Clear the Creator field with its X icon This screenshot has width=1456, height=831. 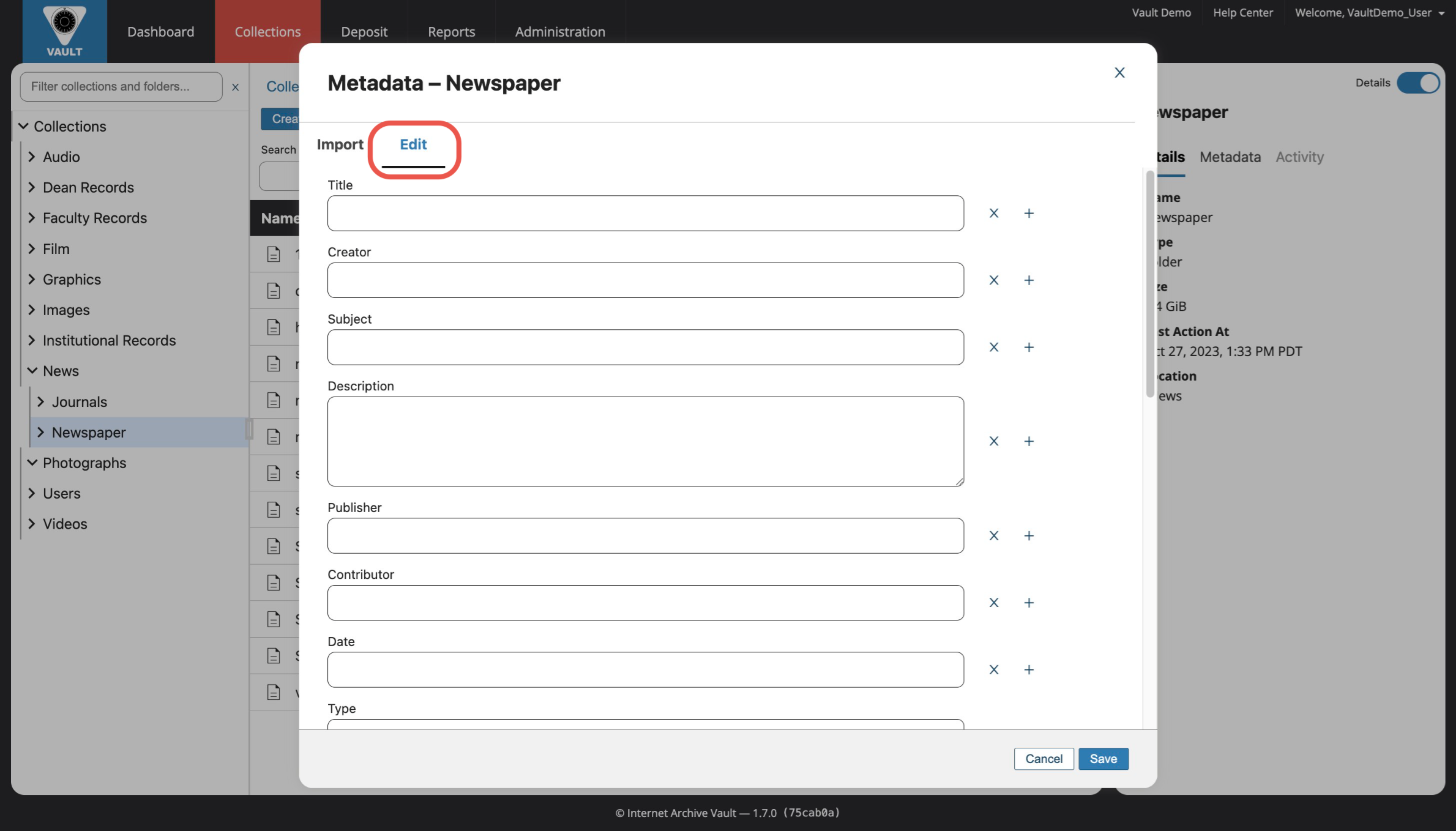tap(993, 280)
